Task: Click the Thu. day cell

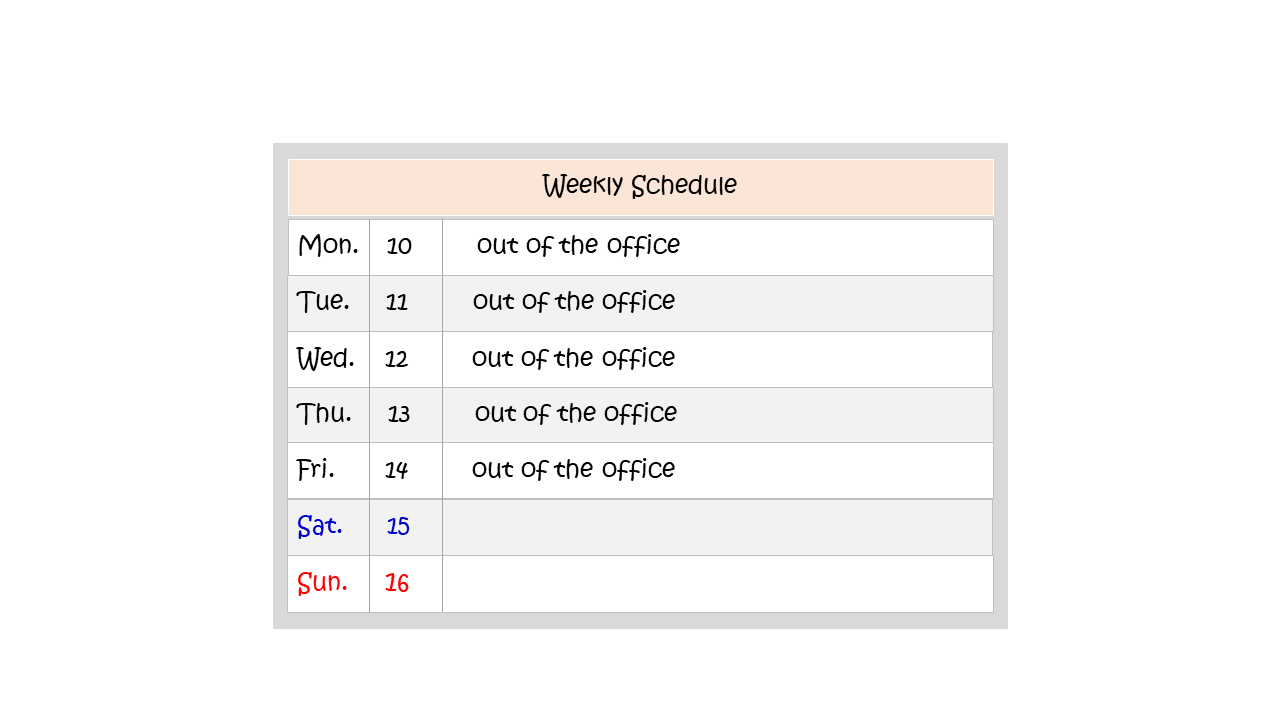Action: pos(329,415)
